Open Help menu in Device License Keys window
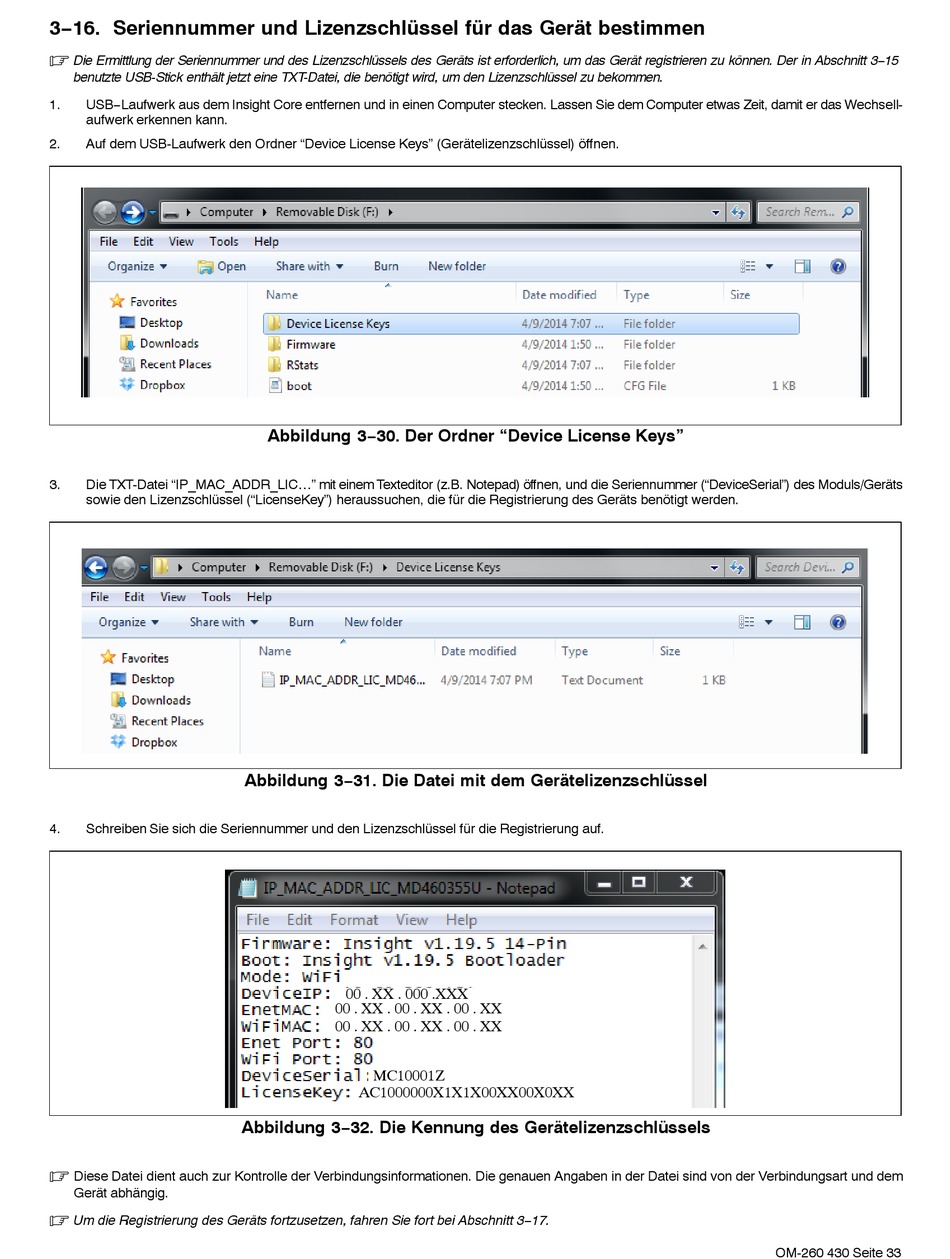950x1259 pixels. coord(259,597)
